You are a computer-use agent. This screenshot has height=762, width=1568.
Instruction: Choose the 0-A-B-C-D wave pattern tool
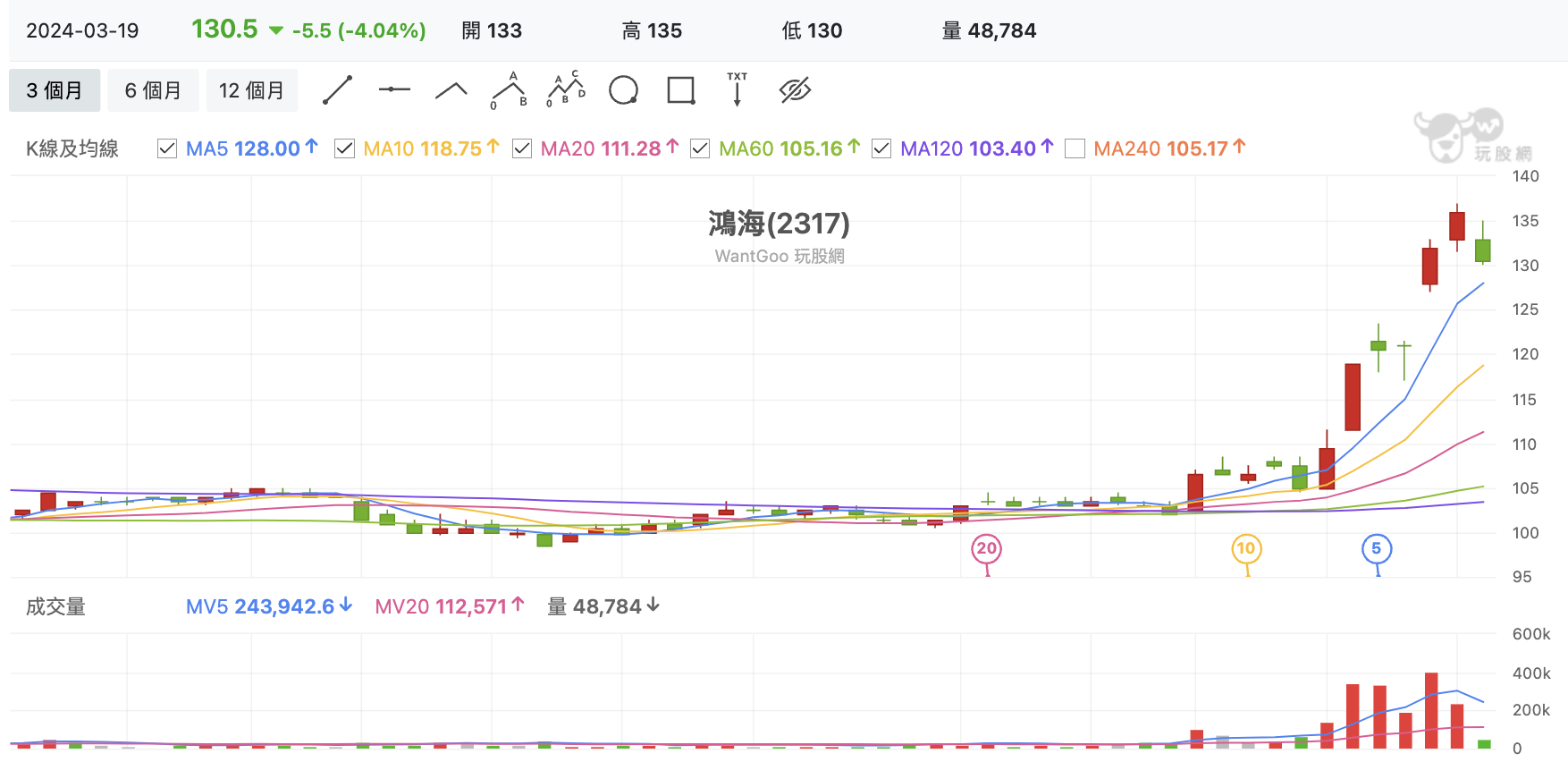(566, 89)
